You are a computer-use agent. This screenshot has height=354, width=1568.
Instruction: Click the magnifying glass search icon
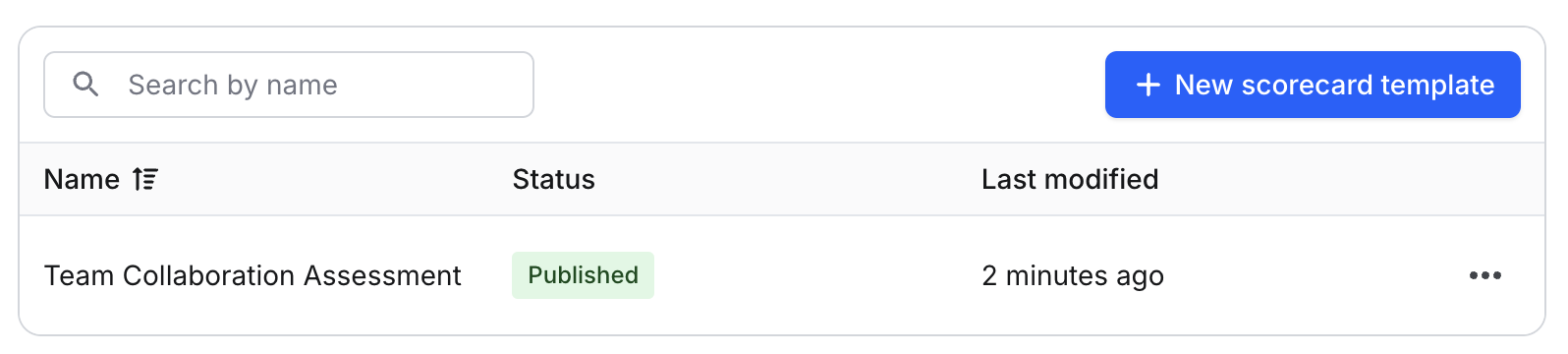point(86,85)
